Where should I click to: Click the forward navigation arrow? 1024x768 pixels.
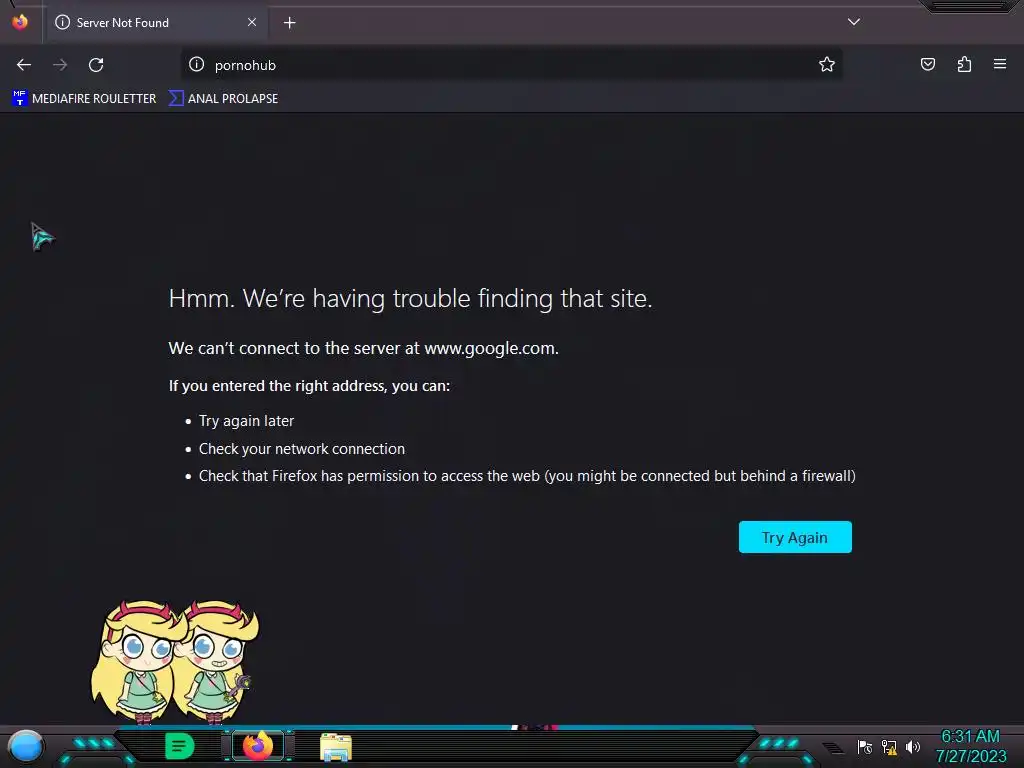tap(60, 65)
